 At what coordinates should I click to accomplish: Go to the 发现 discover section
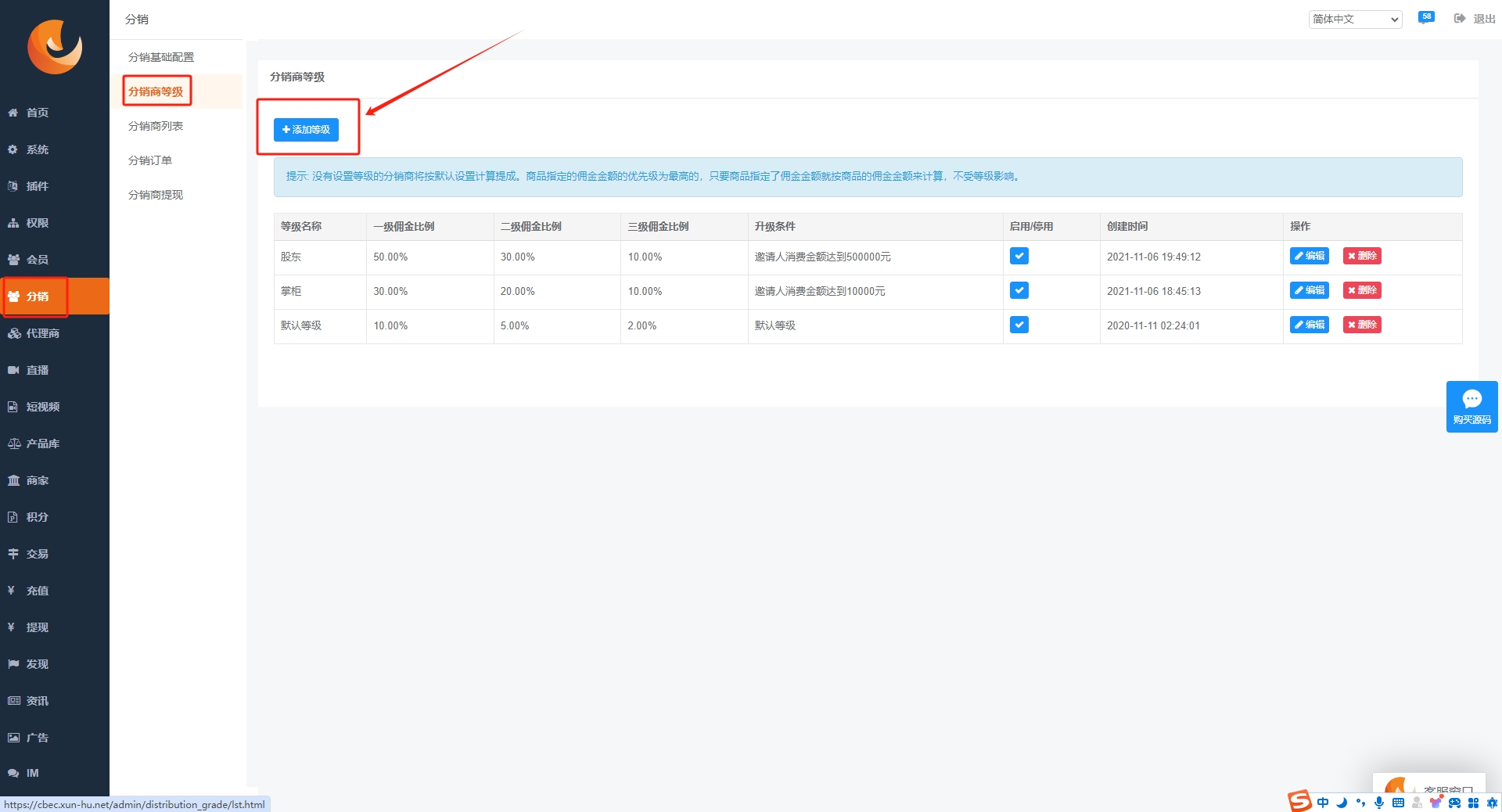coord(55,664)
